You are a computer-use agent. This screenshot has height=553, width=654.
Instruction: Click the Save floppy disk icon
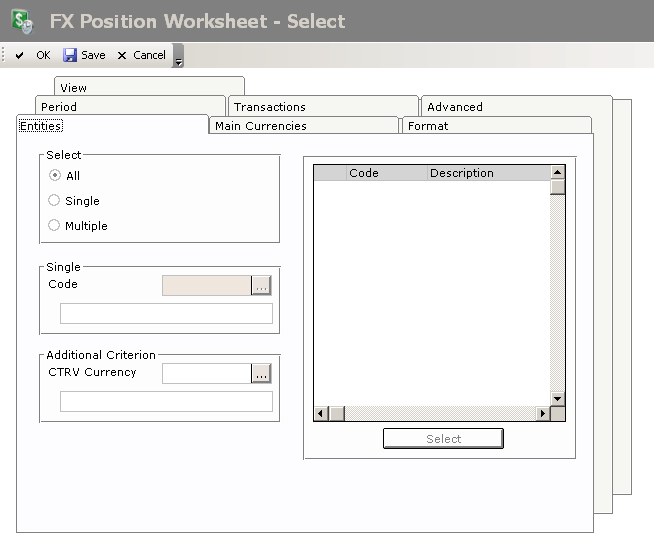(70, 56)
